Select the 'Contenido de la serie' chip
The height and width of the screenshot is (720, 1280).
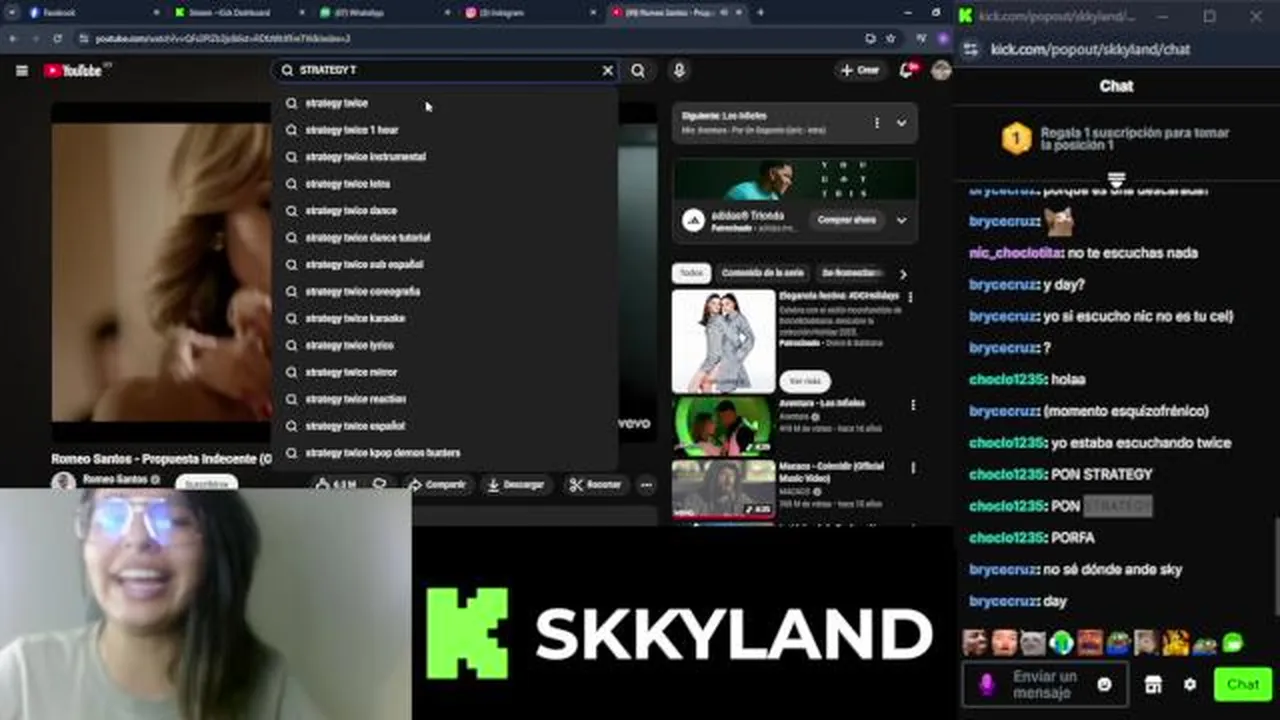pos(763,273)
